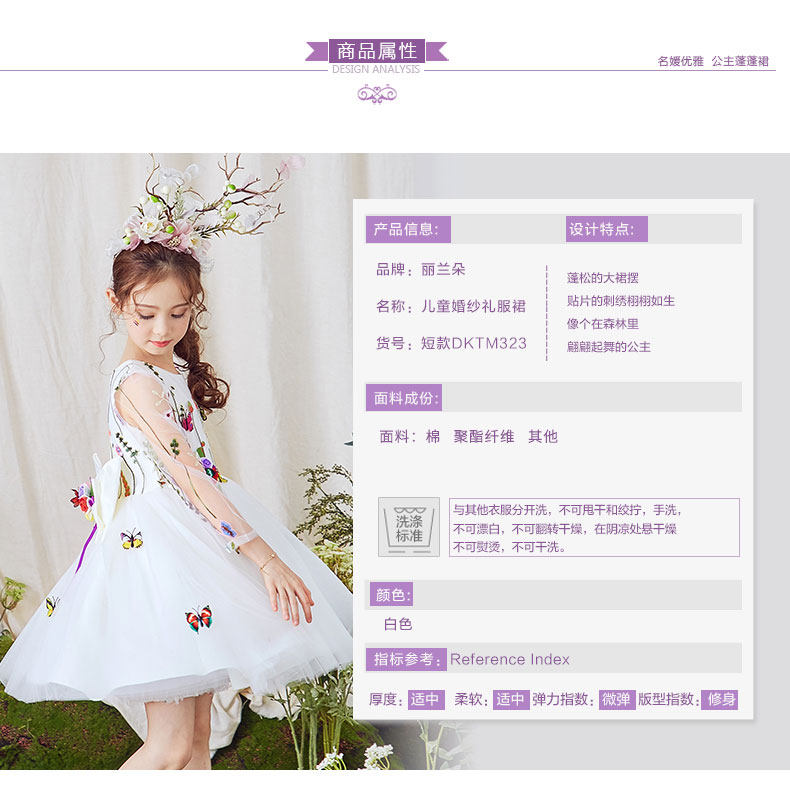Click the red butterfly on the skirt
Viewport: 790px width, 808px height.
tap(199, 618)
